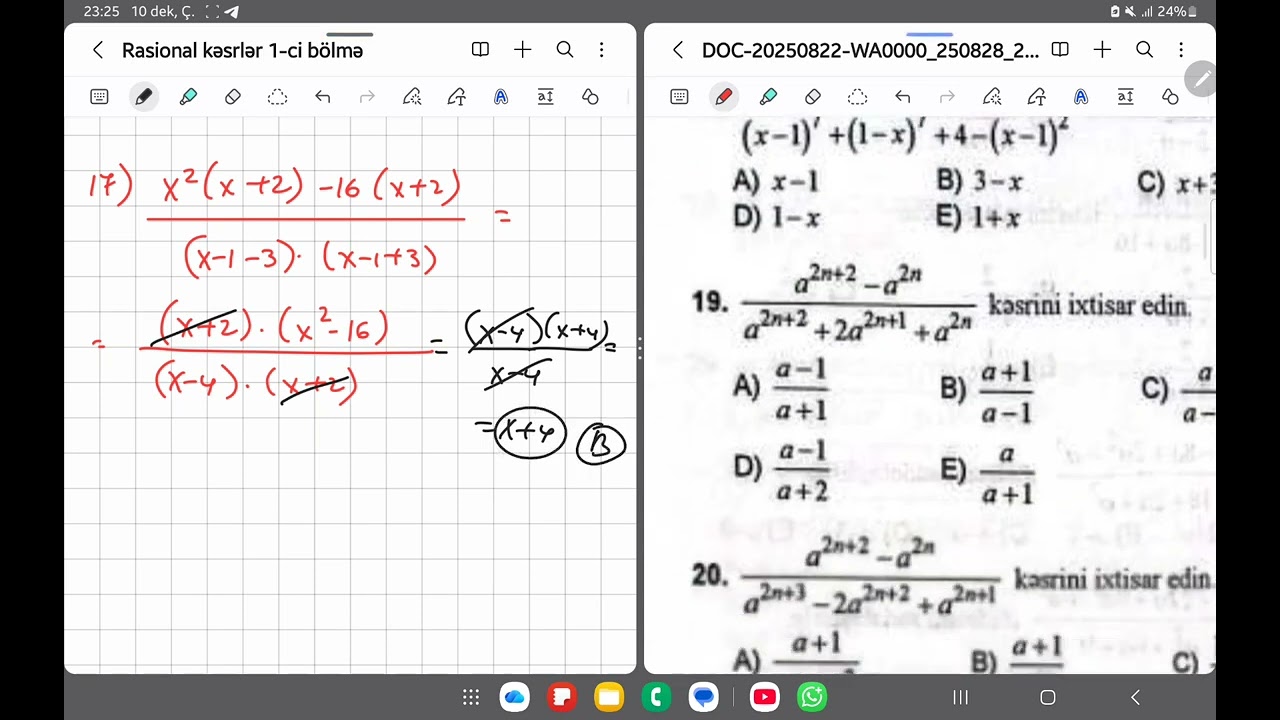Open more options in left note
Screen dimensions: 1280x720
[x=601, y=50]
